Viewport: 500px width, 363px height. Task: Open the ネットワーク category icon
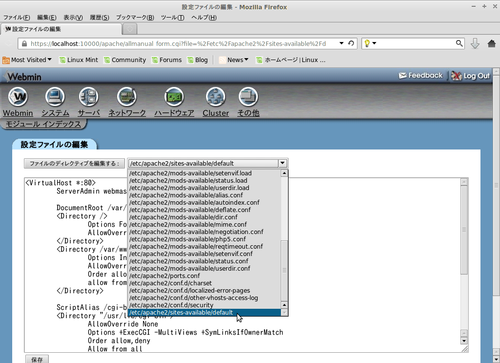pos(127,97)
